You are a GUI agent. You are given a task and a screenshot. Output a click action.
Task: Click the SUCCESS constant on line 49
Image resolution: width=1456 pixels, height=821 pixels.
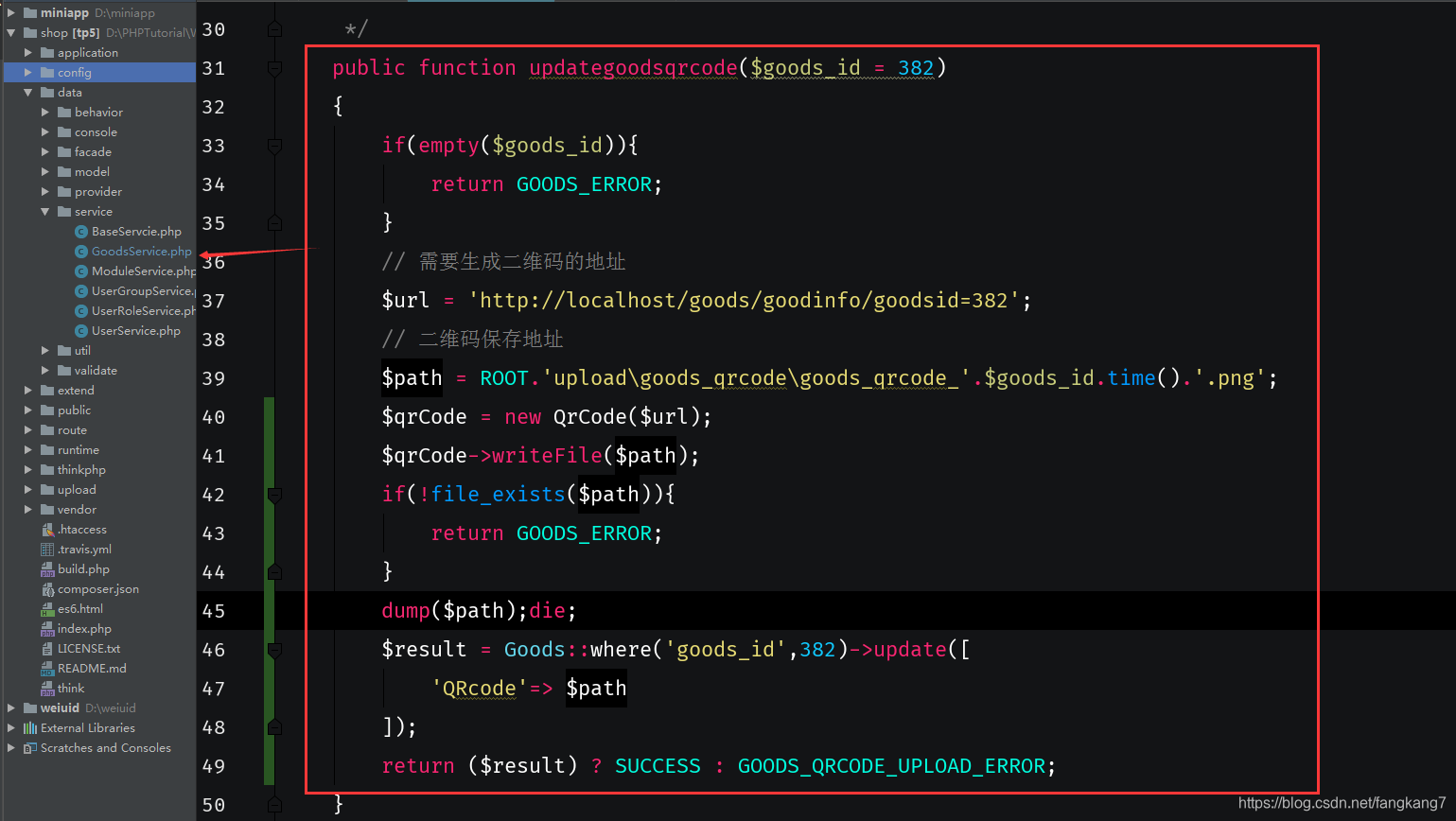[x=658, y=766]
